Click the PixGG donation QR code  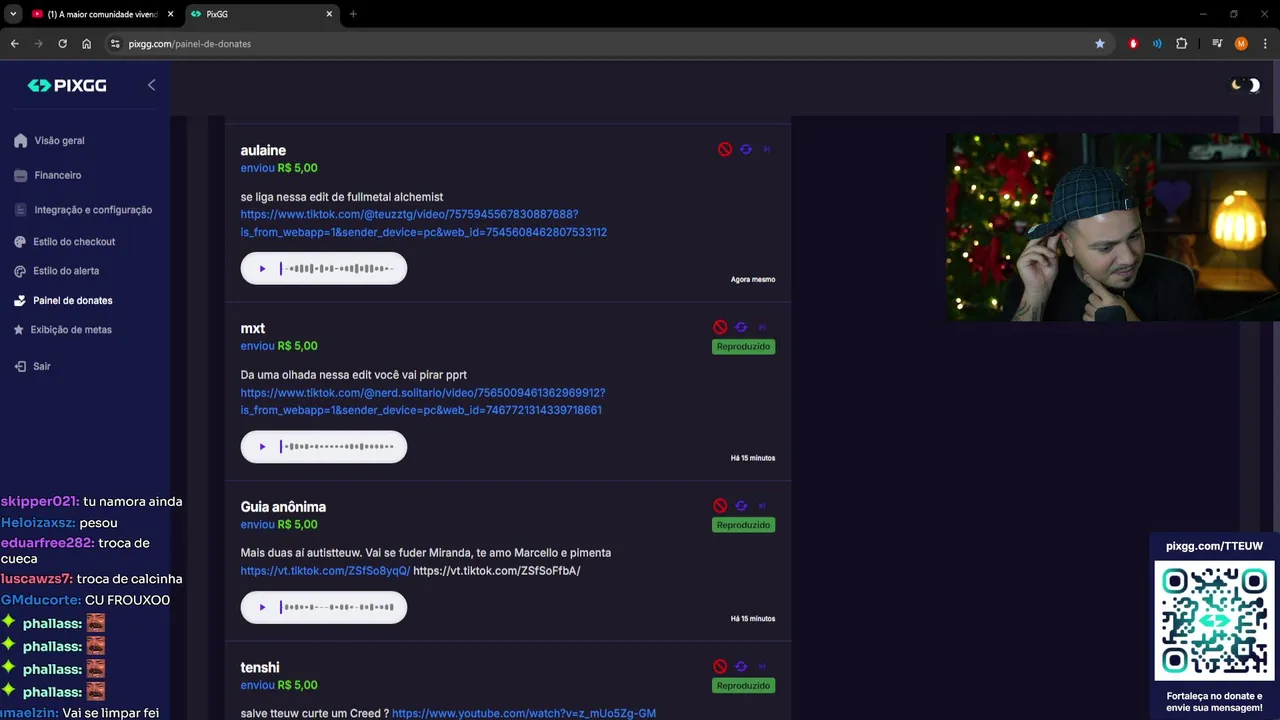coord(1215,621)
